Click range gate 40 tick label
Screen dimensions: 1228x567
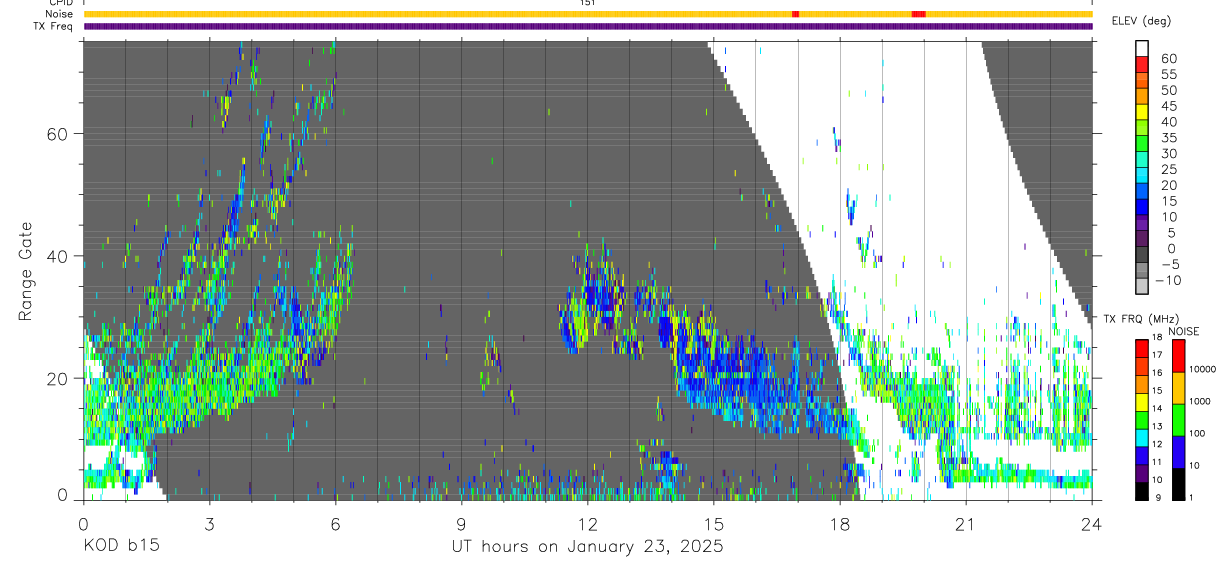(x=57, y=256)
